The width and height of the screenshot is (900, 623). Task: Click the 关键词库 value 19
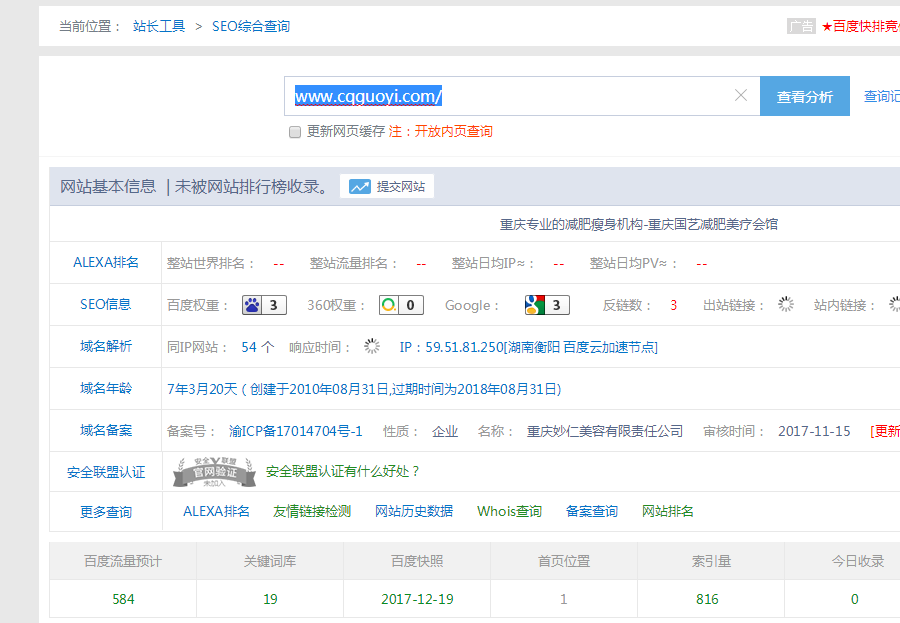[x=270, y=599]
